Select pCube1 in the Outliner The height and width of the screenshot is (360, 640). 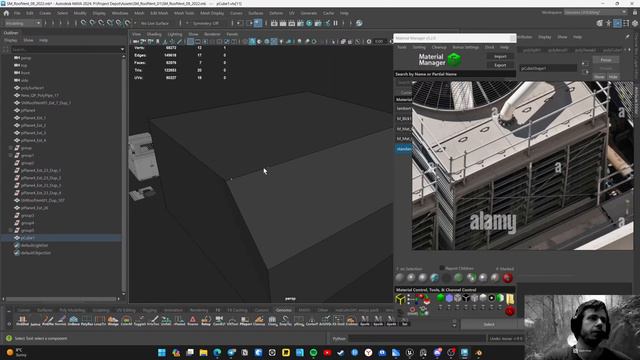point(28,238)
